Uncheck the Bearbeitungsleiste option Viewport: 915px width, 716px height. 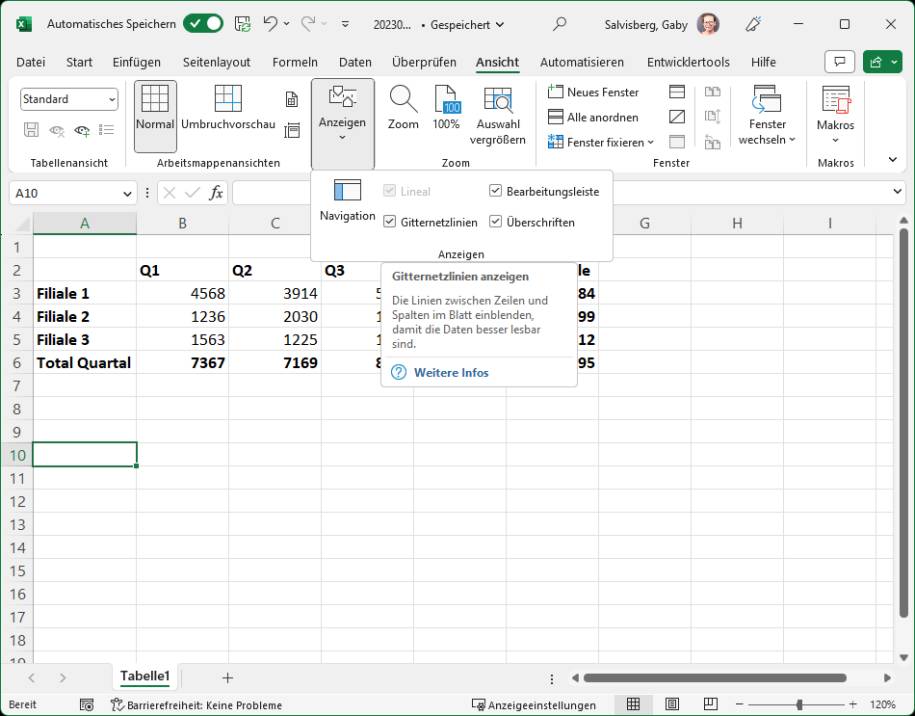496,191
